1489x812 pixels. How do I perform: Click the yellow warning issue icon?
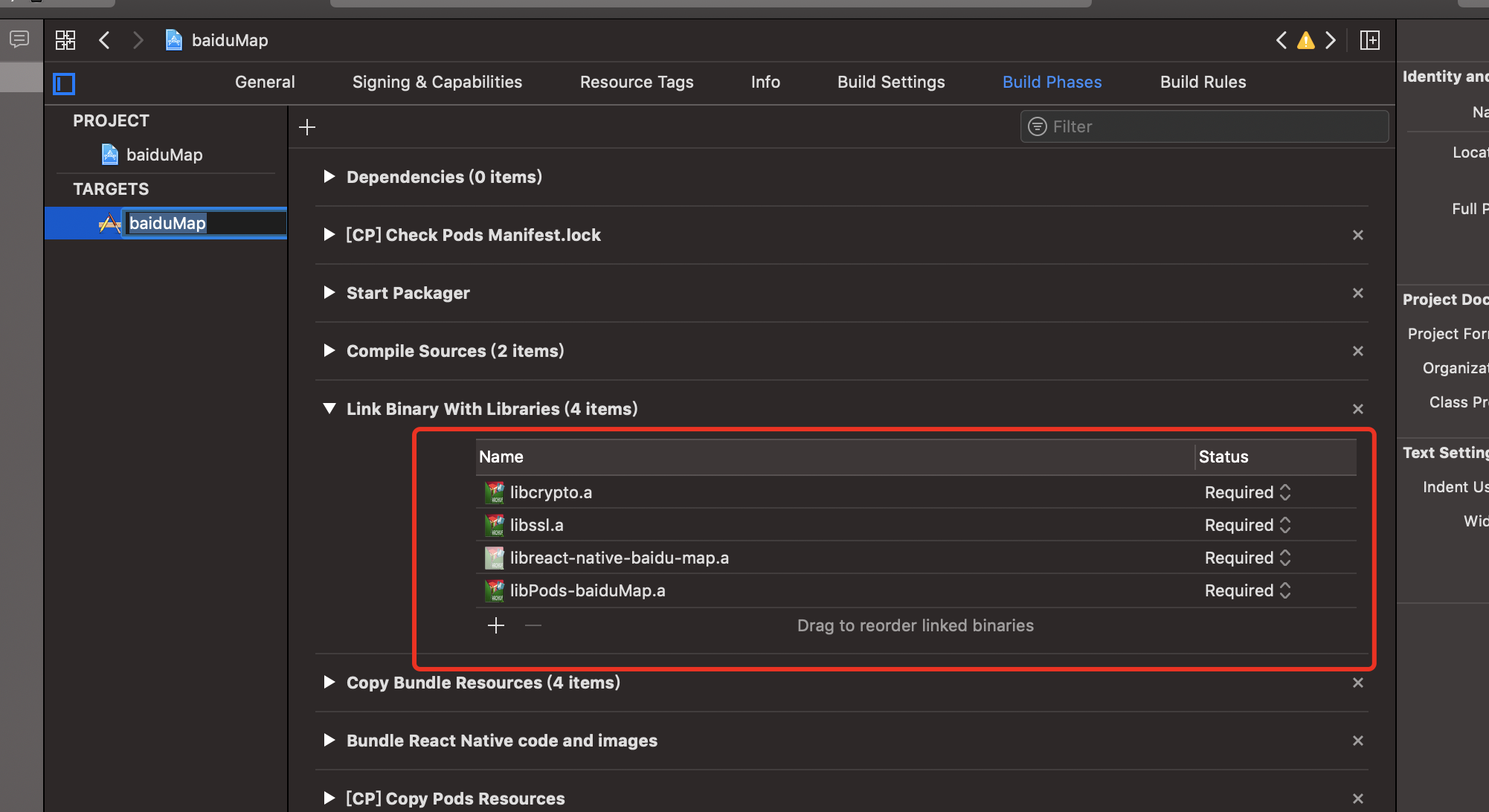(1305, 40)
